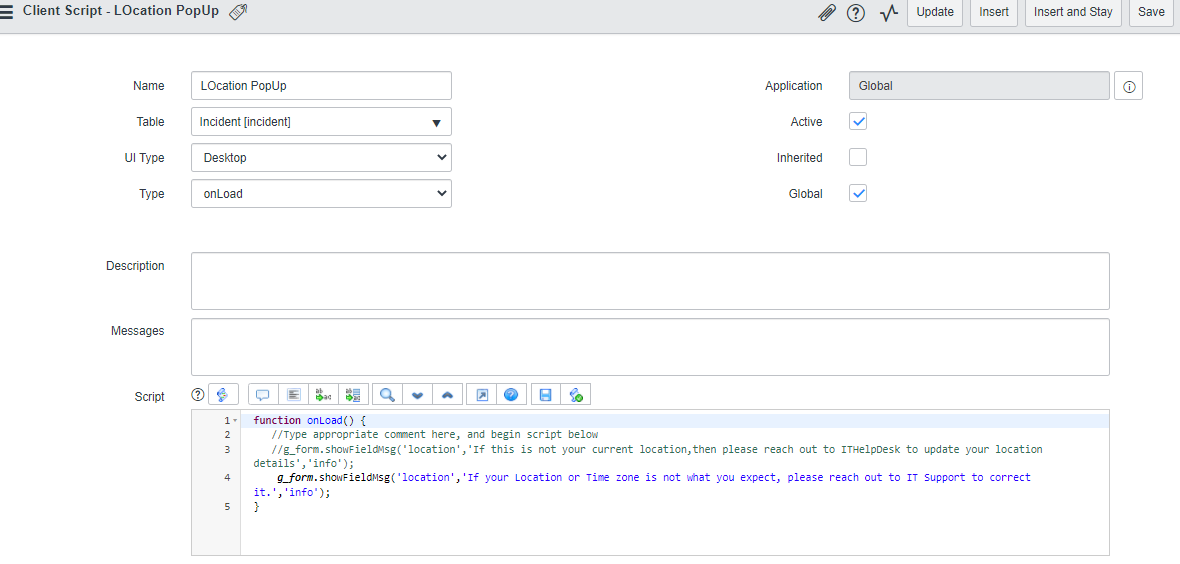Image resolution: width=1180 pixels, height=564 pixels.
Task: Open the Type dropdown showing onLoad
Action: 321,194
